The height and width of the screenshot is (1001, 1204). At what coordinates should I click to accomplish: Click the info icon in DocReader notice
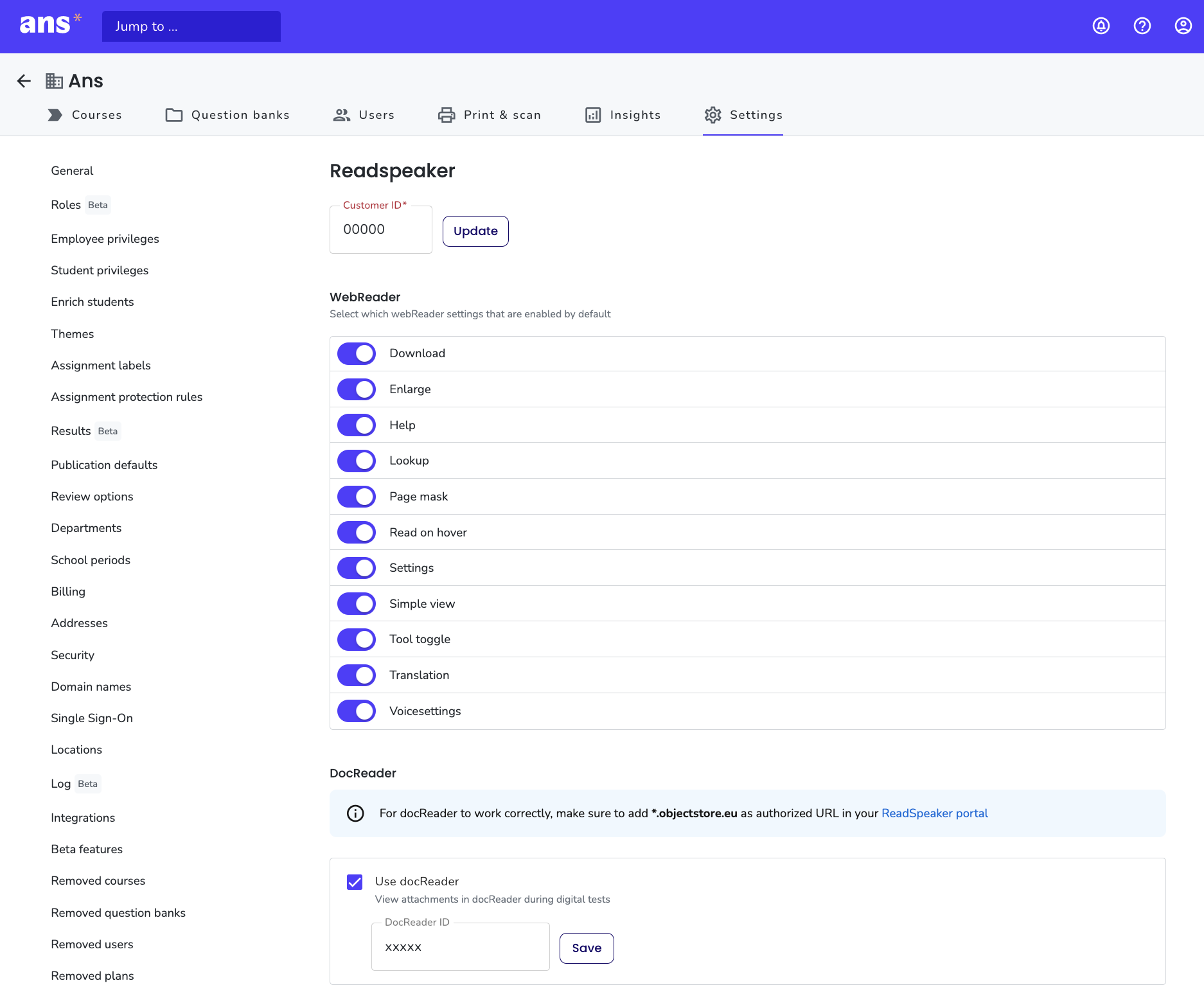tap(355, 813)
